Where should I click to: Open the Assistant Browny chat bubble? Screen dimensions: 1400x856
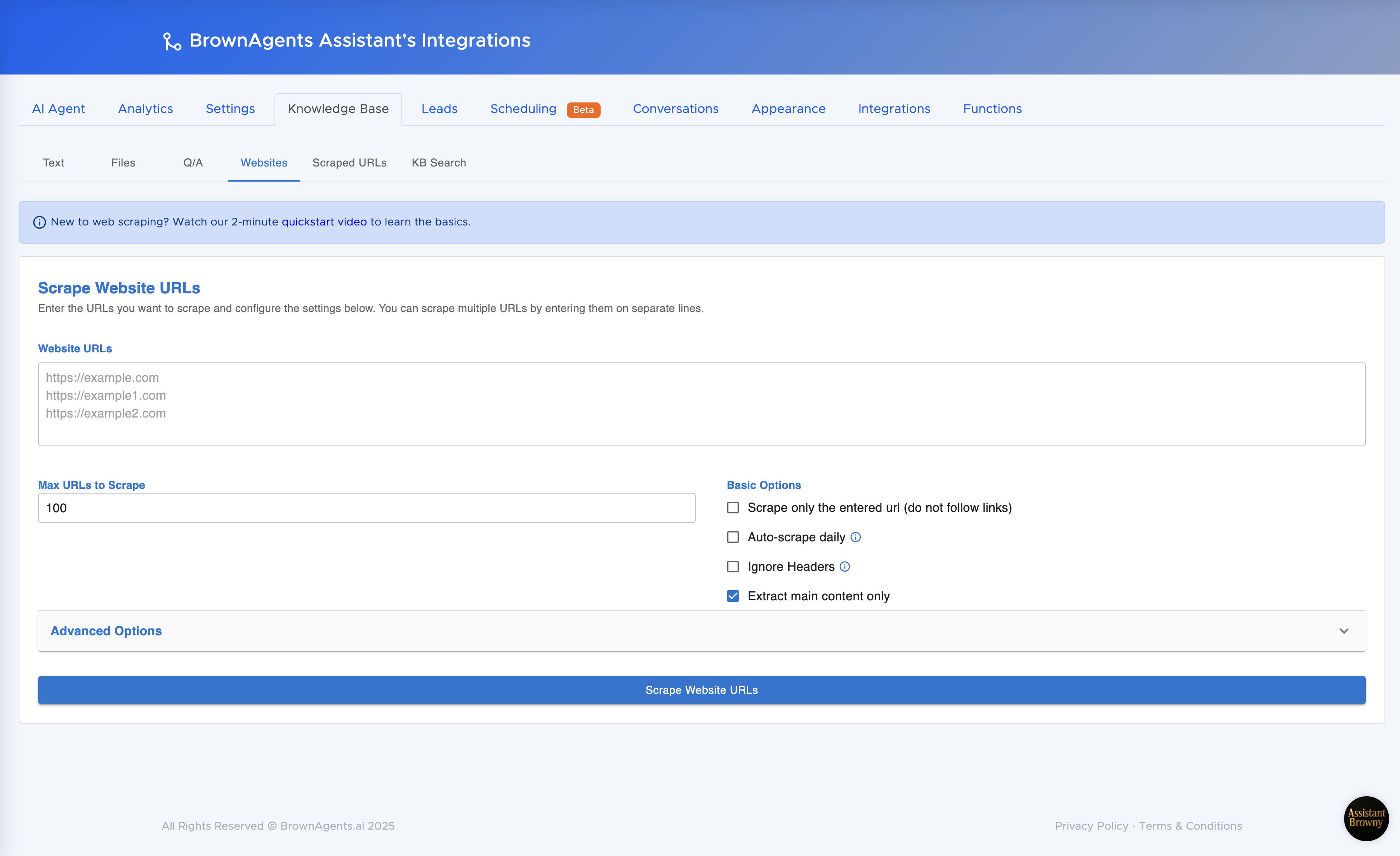(1366, 818)
